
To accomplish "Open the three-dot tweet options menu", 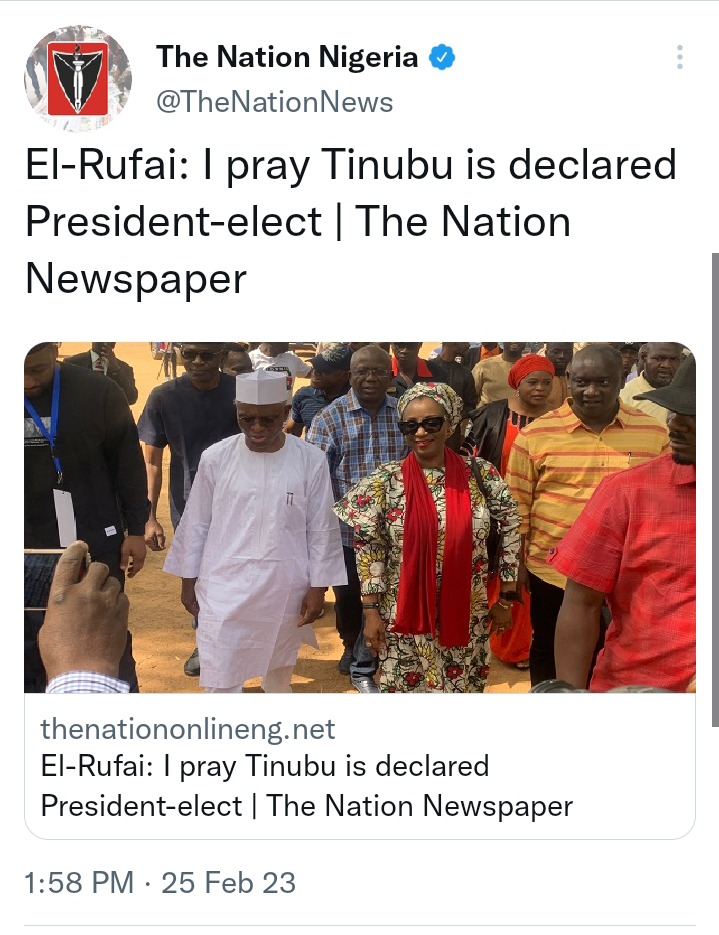I will (x=680, y=57).
